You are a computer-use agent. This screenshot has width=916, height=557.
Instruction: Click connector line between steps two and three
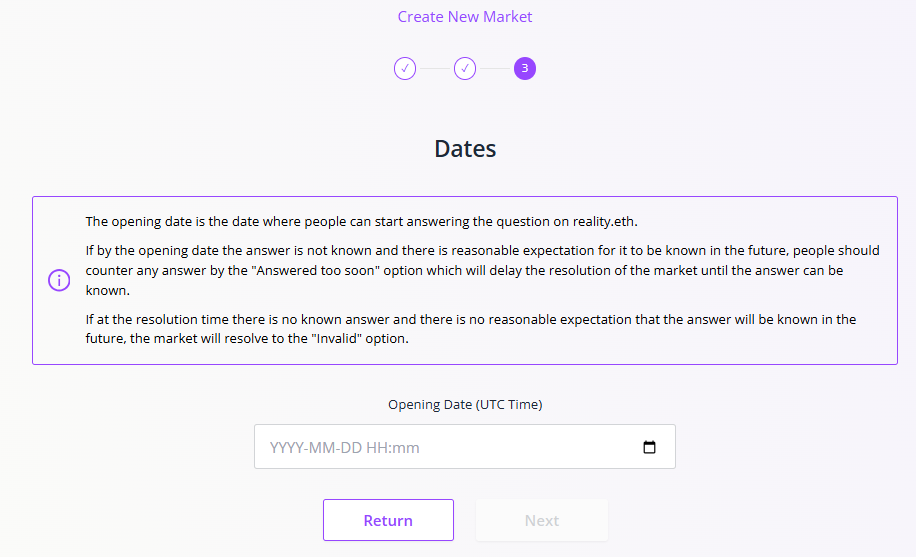click(x=495, y=68)
